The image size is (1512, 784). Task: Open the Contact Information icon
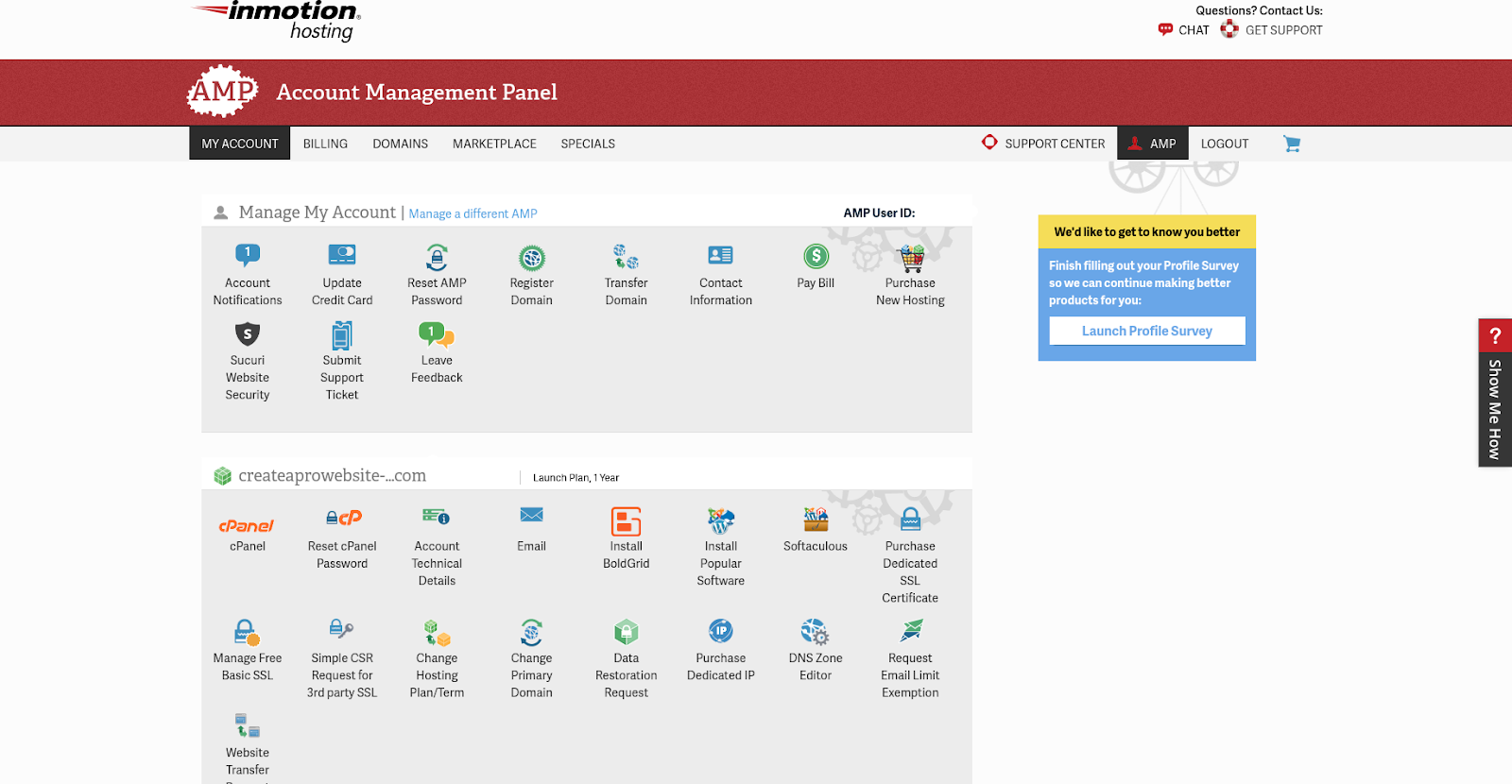click(721, 255)
